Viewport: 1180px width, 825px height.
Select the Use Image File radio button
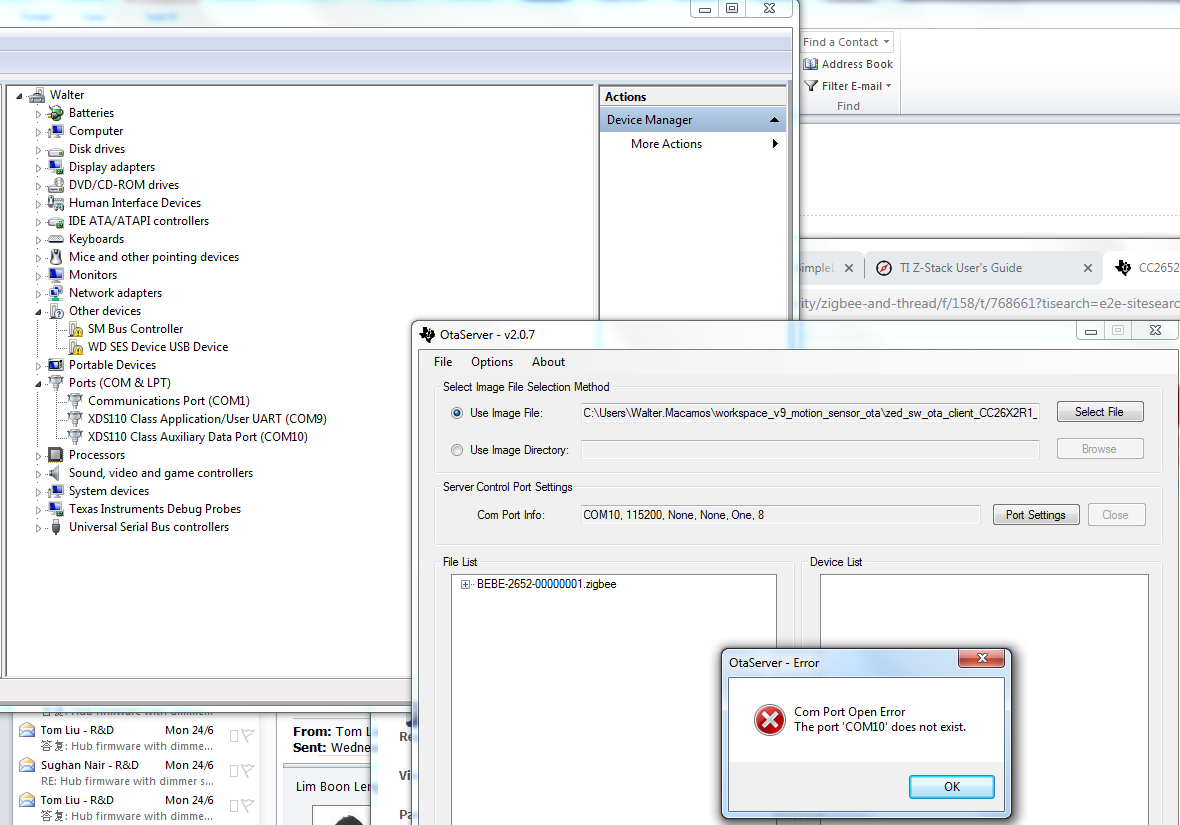click(x=457, y=413)
